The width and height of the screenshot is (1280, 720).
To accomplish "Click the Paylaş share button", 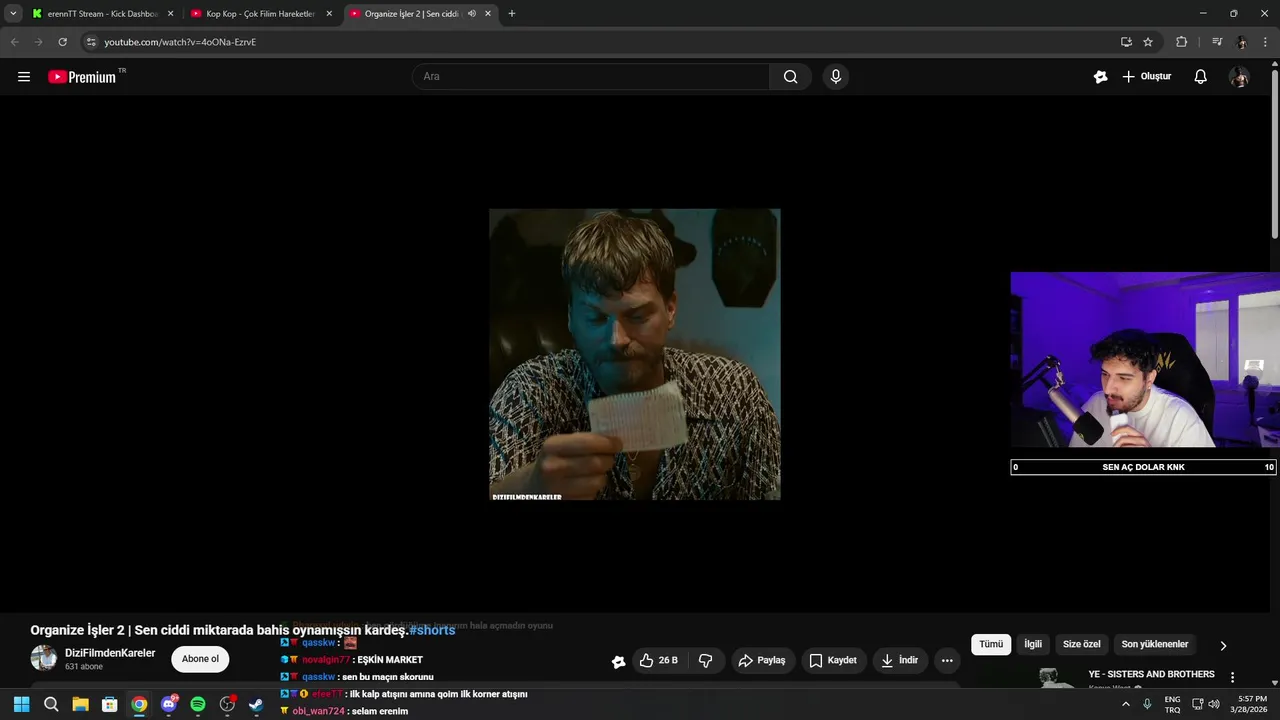I will 762,660.
